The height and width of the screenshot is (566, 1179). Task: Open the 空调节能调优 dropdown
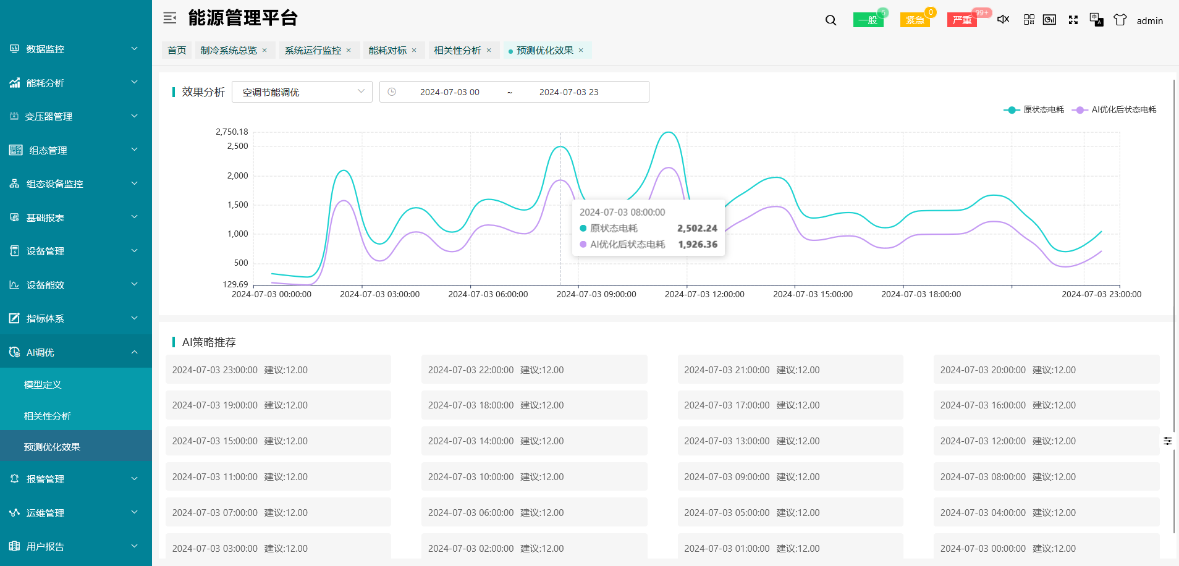coord(302,92)
